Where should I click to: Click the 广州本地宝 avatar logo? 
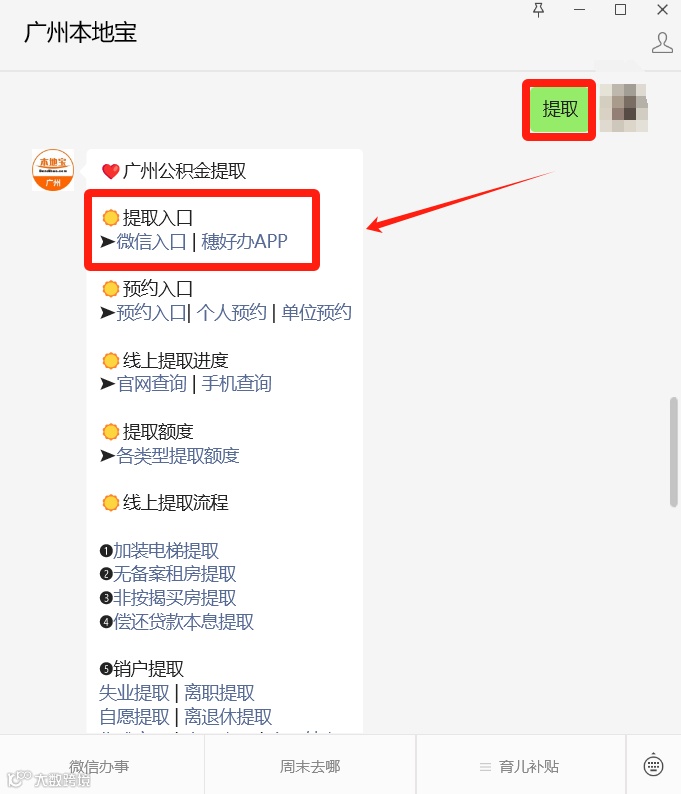[53, 170]
